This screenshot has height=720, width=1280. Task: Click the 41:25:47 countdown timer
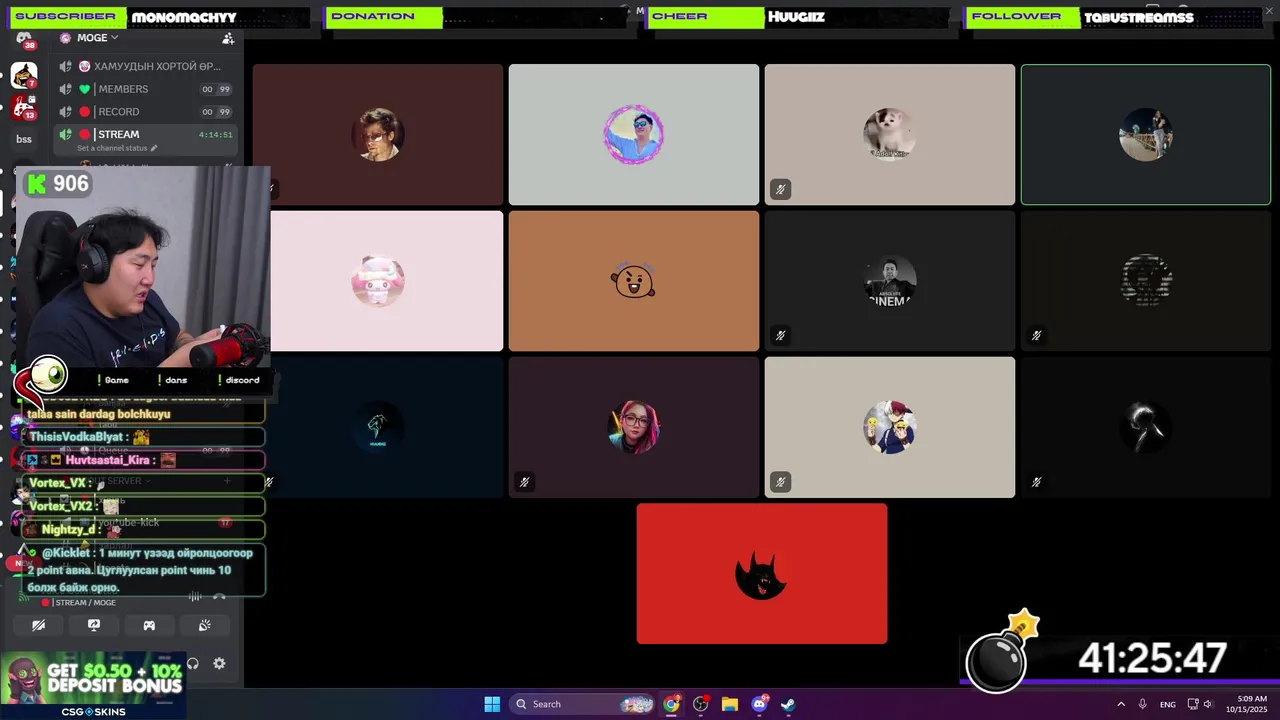point(1152,659)
